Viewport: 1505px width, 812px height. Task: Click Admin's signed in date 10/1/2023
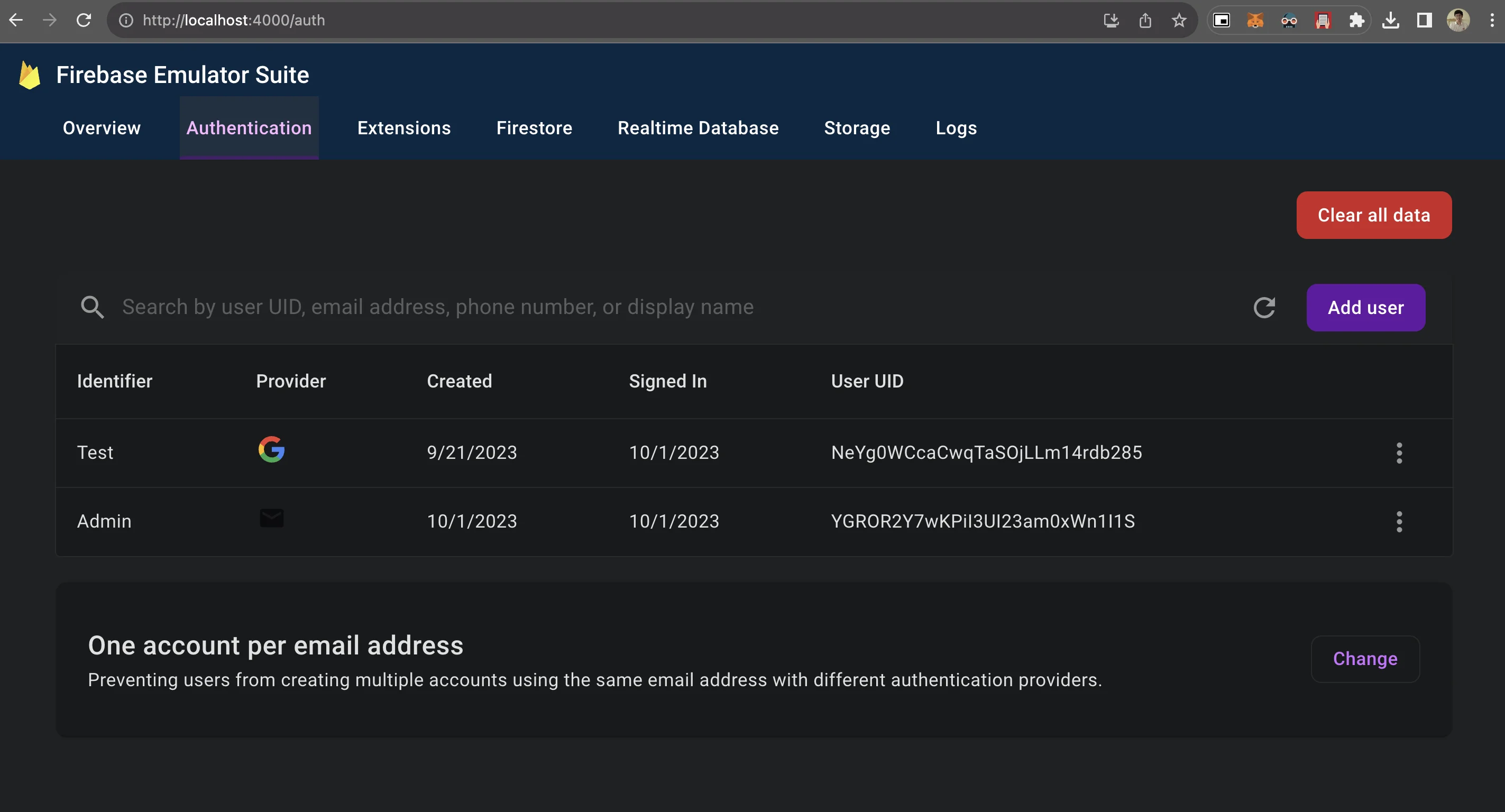tap(674, 521)
